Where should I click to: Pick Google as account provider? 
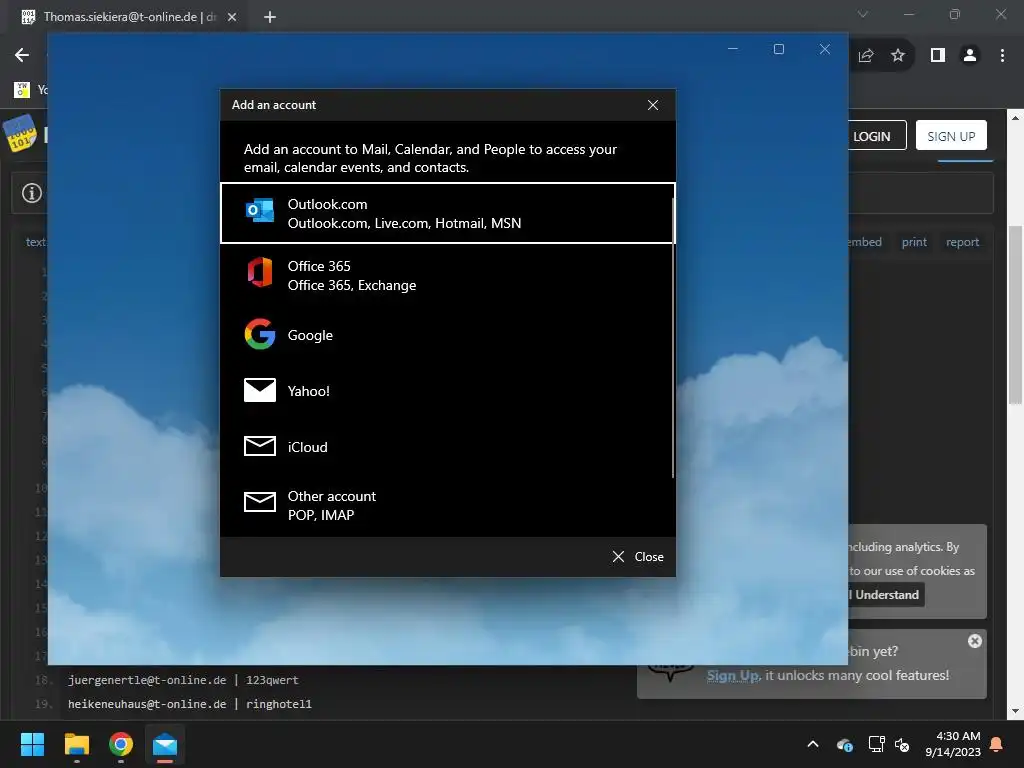tap(447, 335)
